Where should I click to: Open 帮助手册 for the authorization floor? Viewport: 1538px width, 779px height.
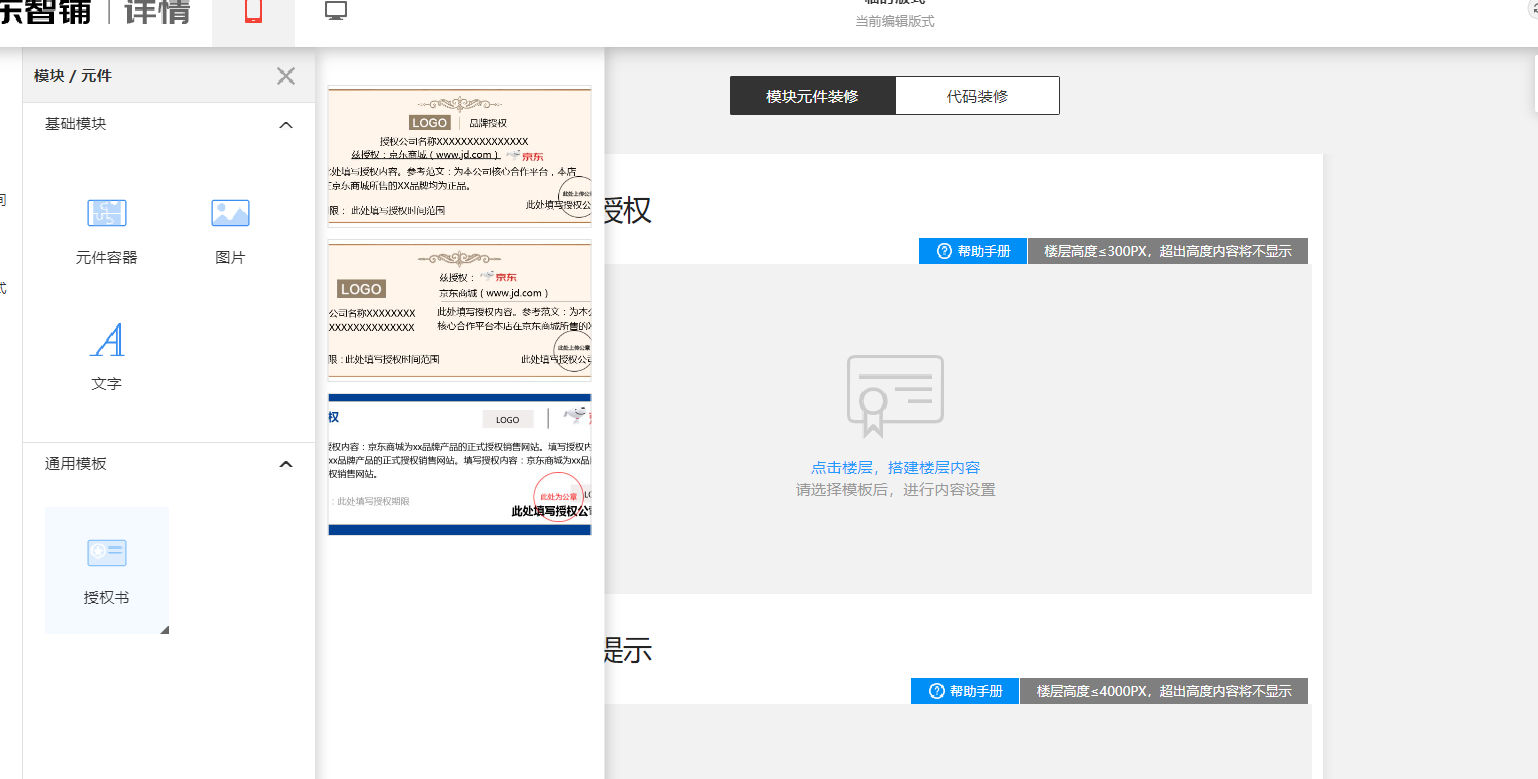coord(972,251)
